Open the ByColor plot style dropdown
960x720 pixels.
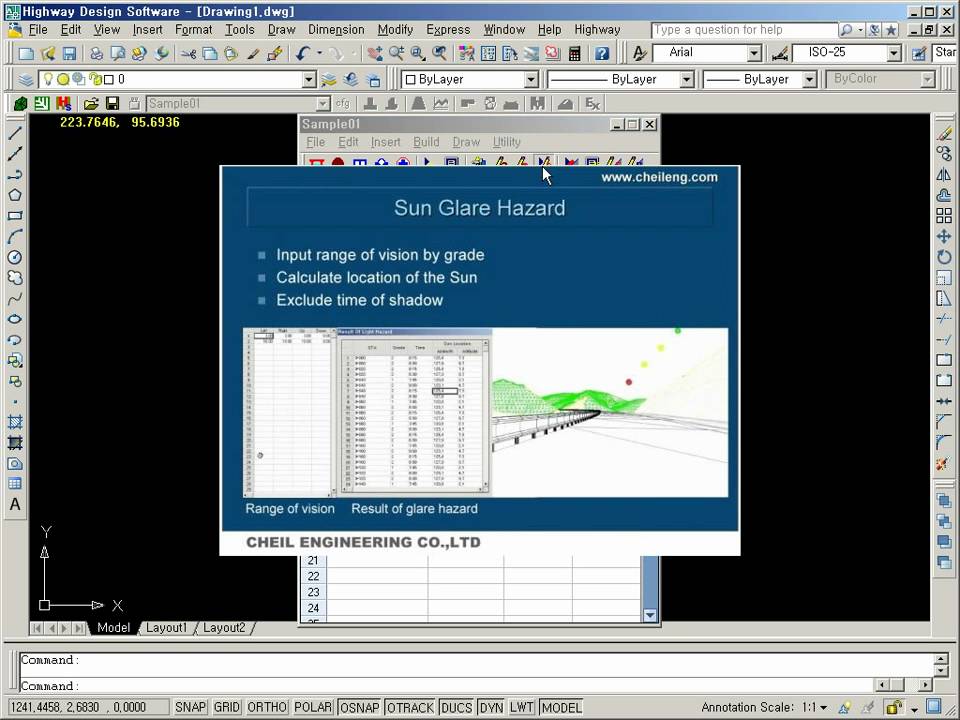(928, 80)
